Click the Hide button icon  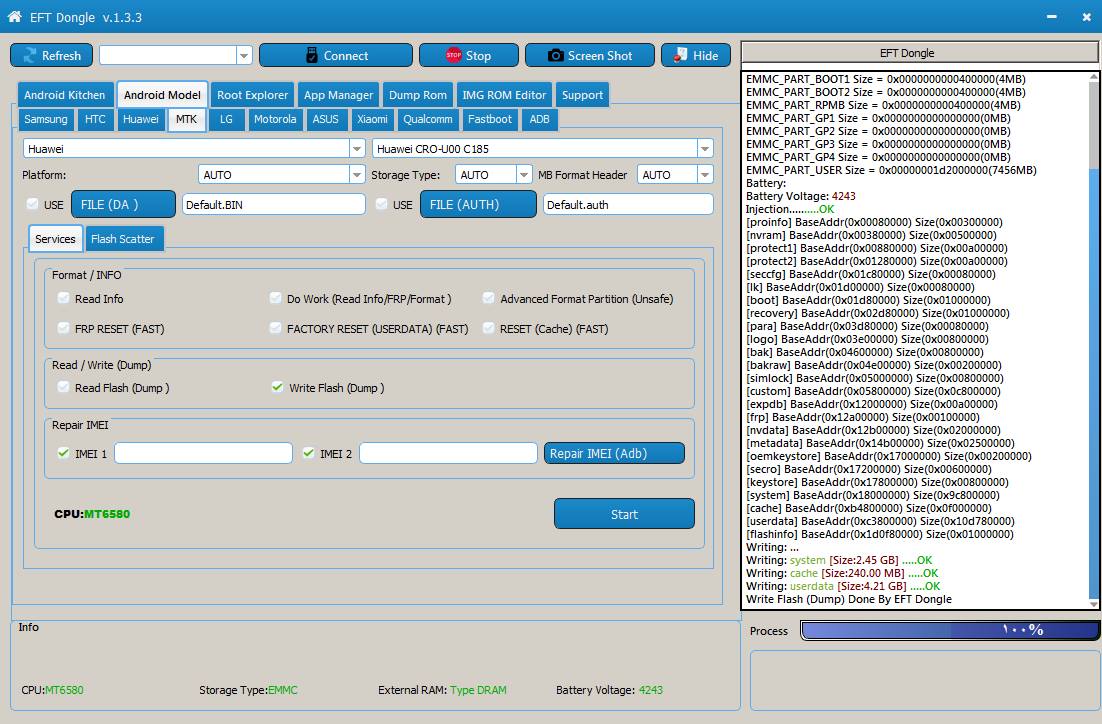tap(680, 55)
